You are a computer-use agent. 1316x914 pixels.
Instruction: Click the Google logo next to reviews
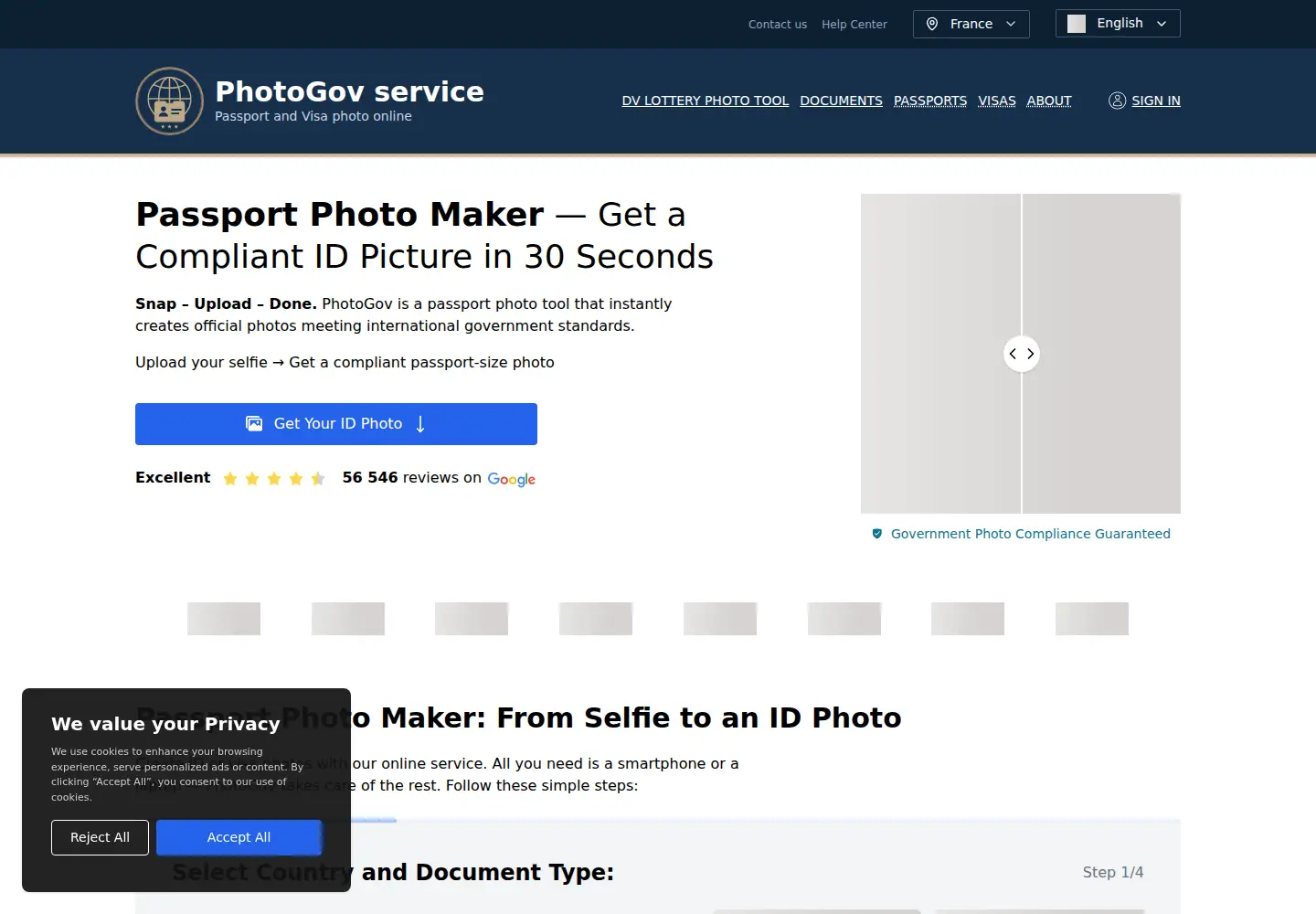pos(511,479)
